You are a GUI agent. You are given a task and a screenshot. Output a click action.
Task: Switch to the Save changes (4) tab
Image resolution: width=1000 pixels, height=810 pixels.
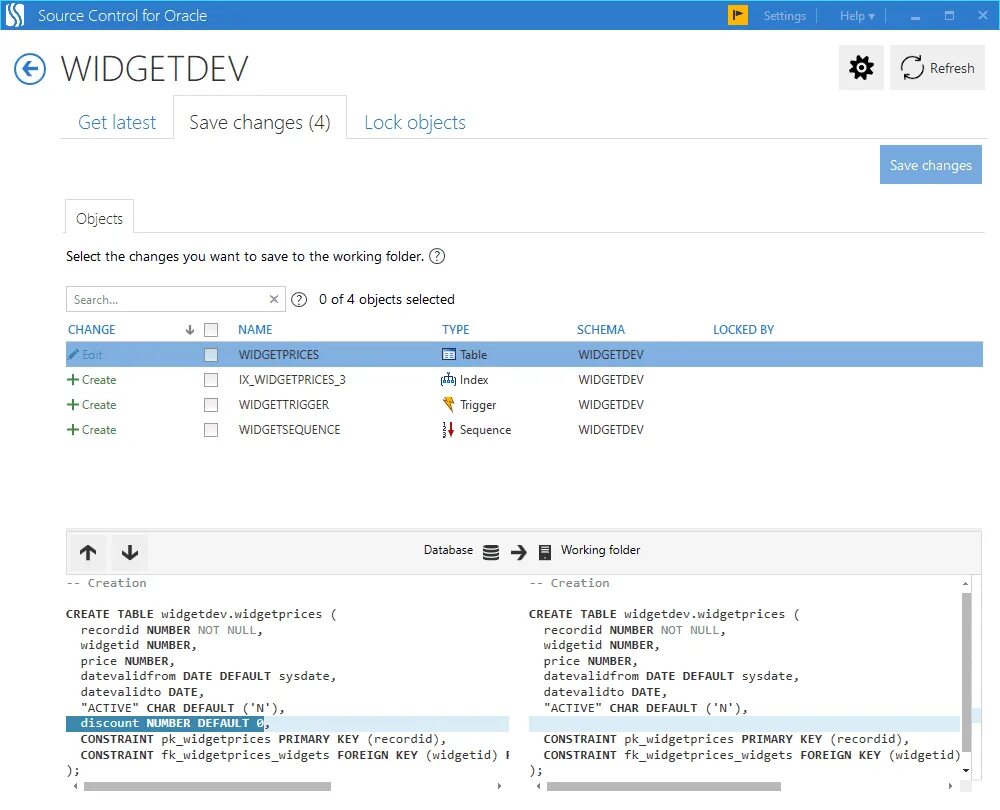(x=260, y=122)
